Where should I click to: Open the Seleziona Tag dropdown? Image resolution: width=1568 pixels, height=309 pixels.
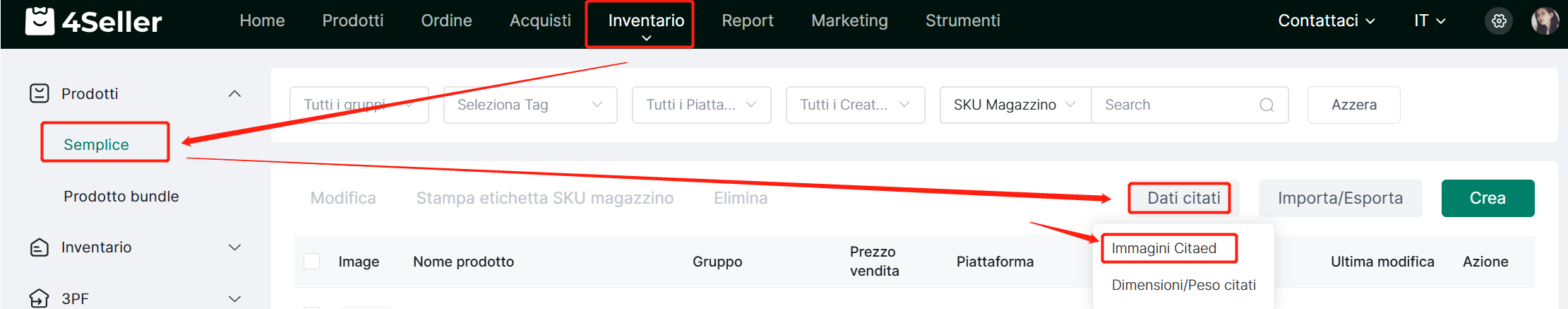click(x=530, y=105)
